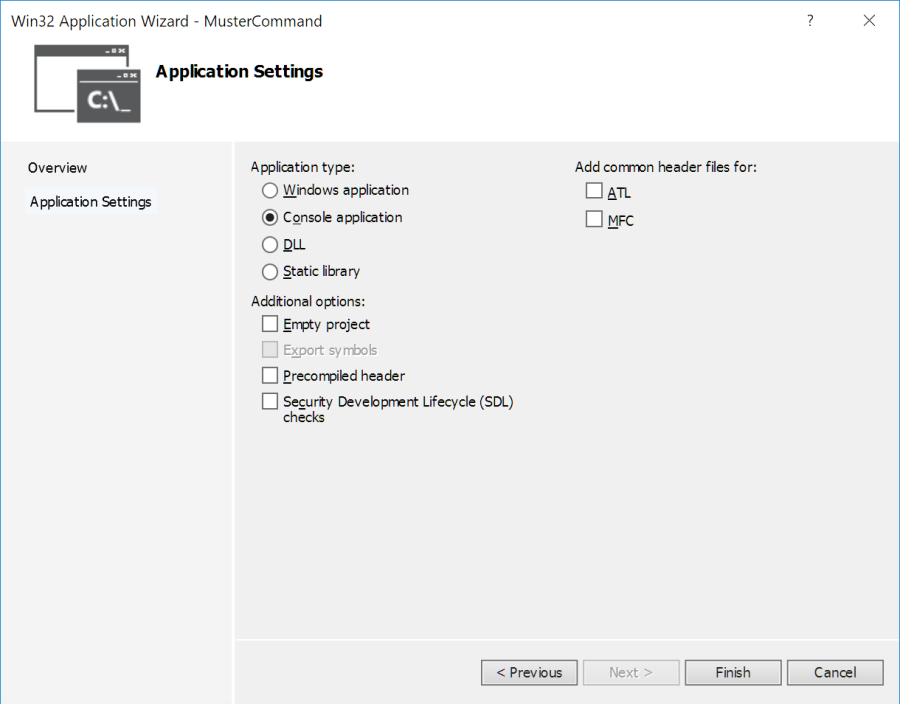Image resolution: width=900 pixels, height=704 pixels.
Task: Close the wizard dialog window
Action: tap(869, 21)
